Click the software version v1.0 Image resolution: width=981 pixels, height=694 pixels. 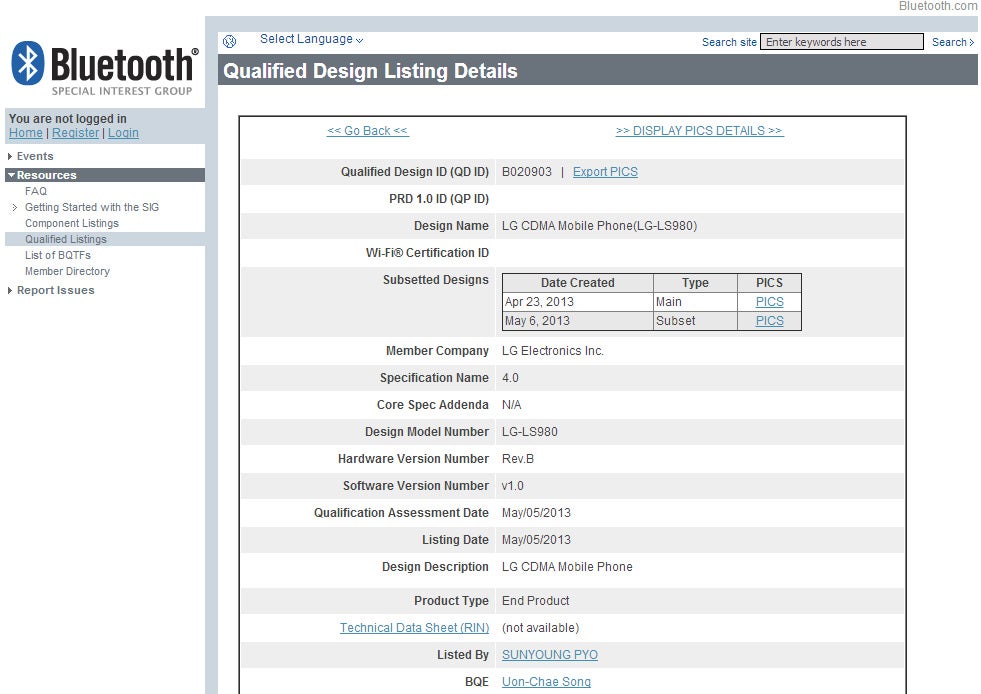point(512,486)
